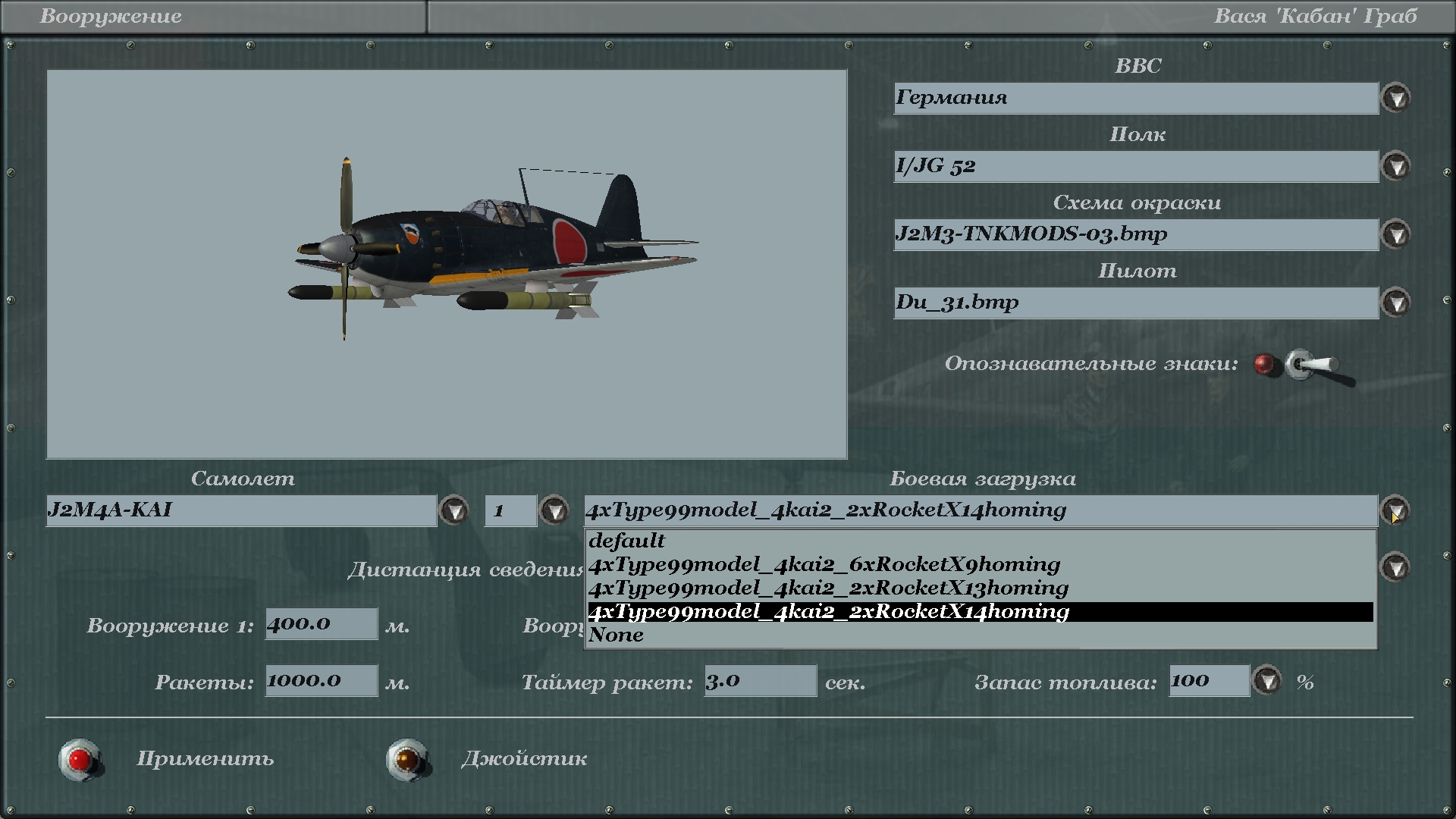Viewport: 1456px width, 819px height.
Task: Click the Ракеты distance input field
Action: click(x=321, y=680)
